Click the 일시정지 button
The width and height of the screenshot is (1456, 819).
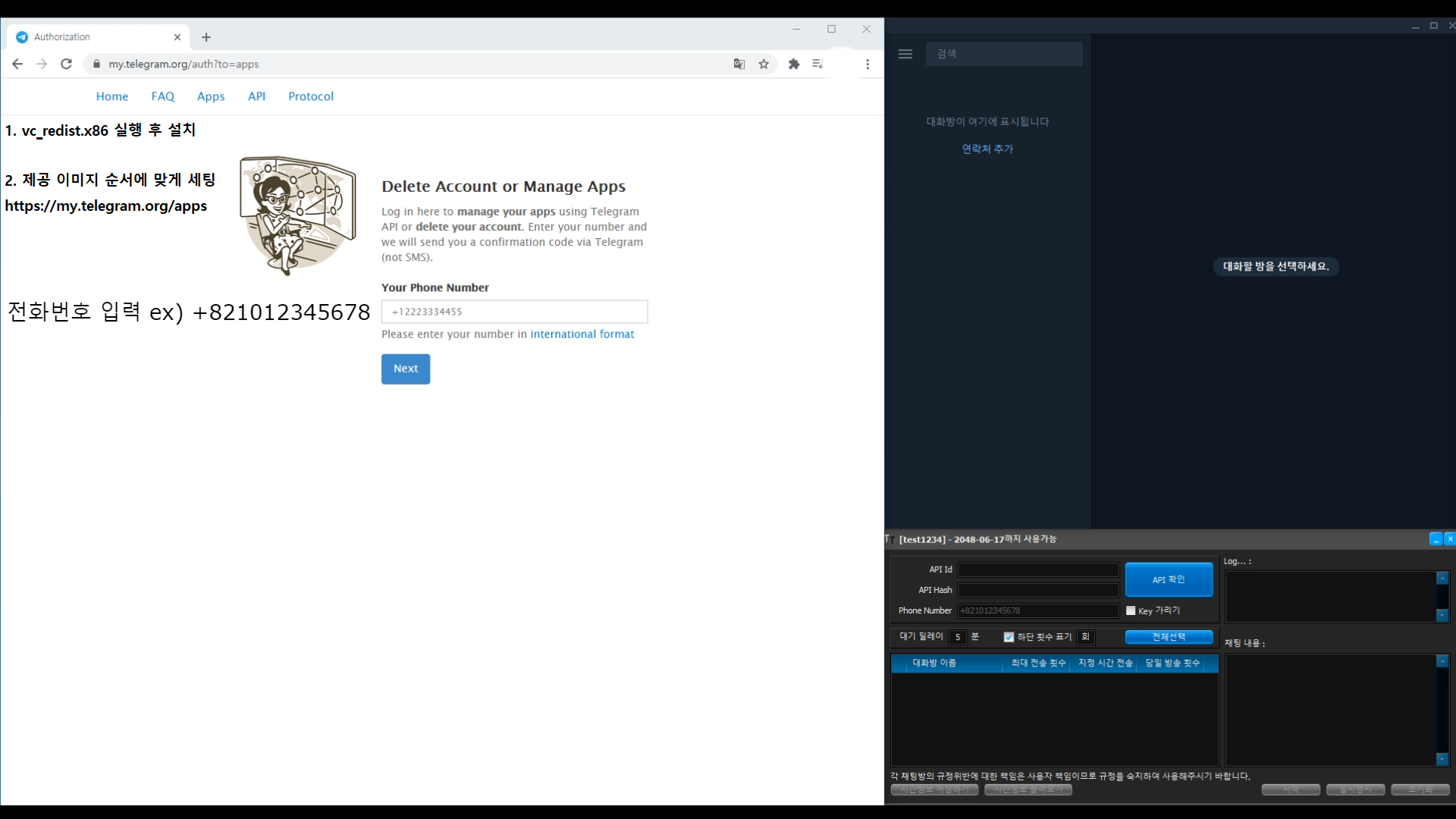[x=1355, y=790]
